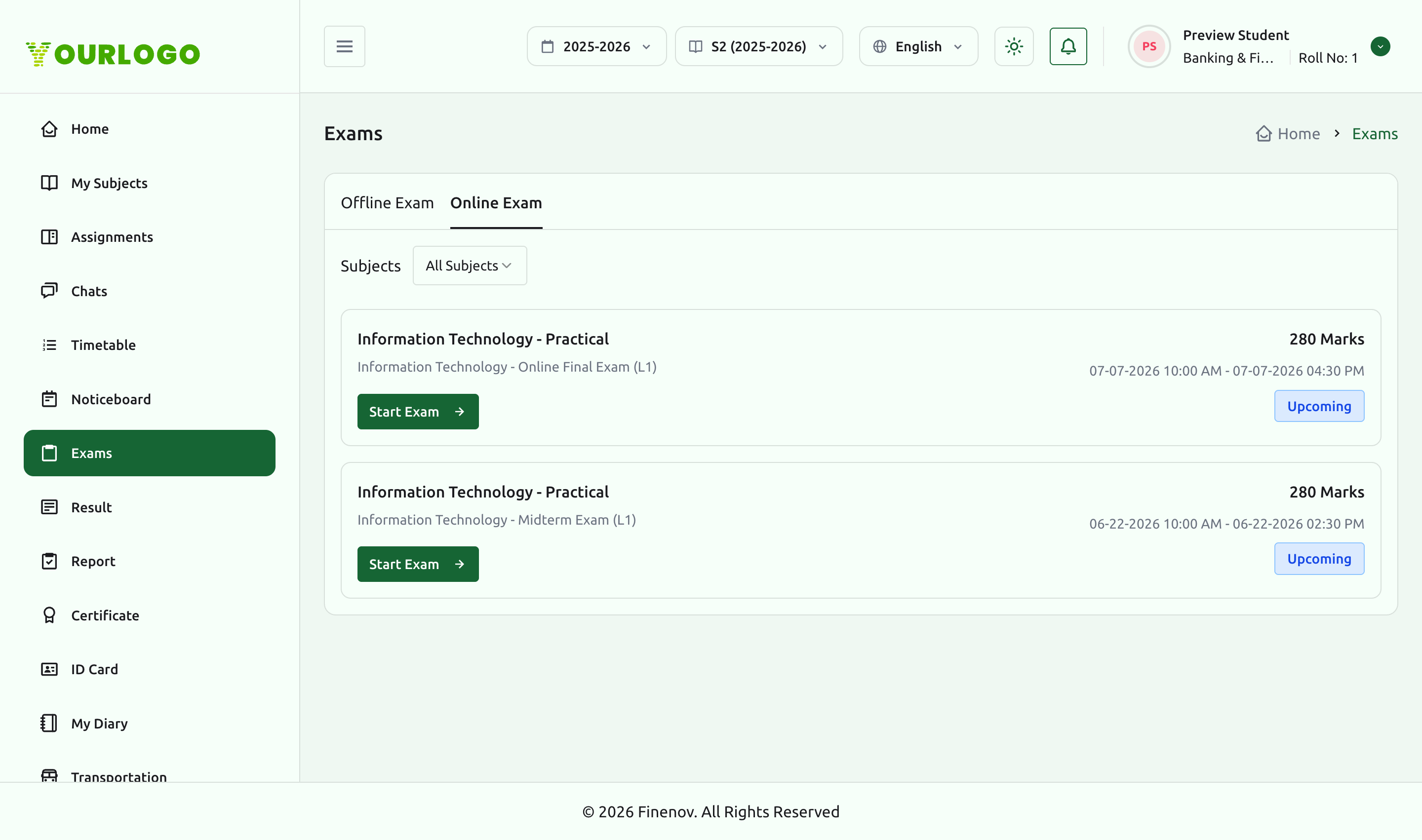This screenshot has width=1422, height=840.
Task: Go to the Report page
Action: coord(150,561)
